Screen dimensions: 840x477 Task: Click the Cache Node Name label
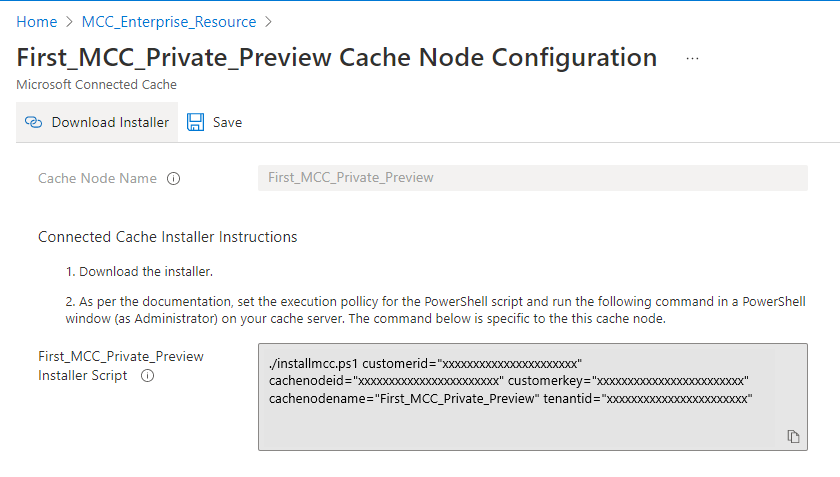click(97, 178)
